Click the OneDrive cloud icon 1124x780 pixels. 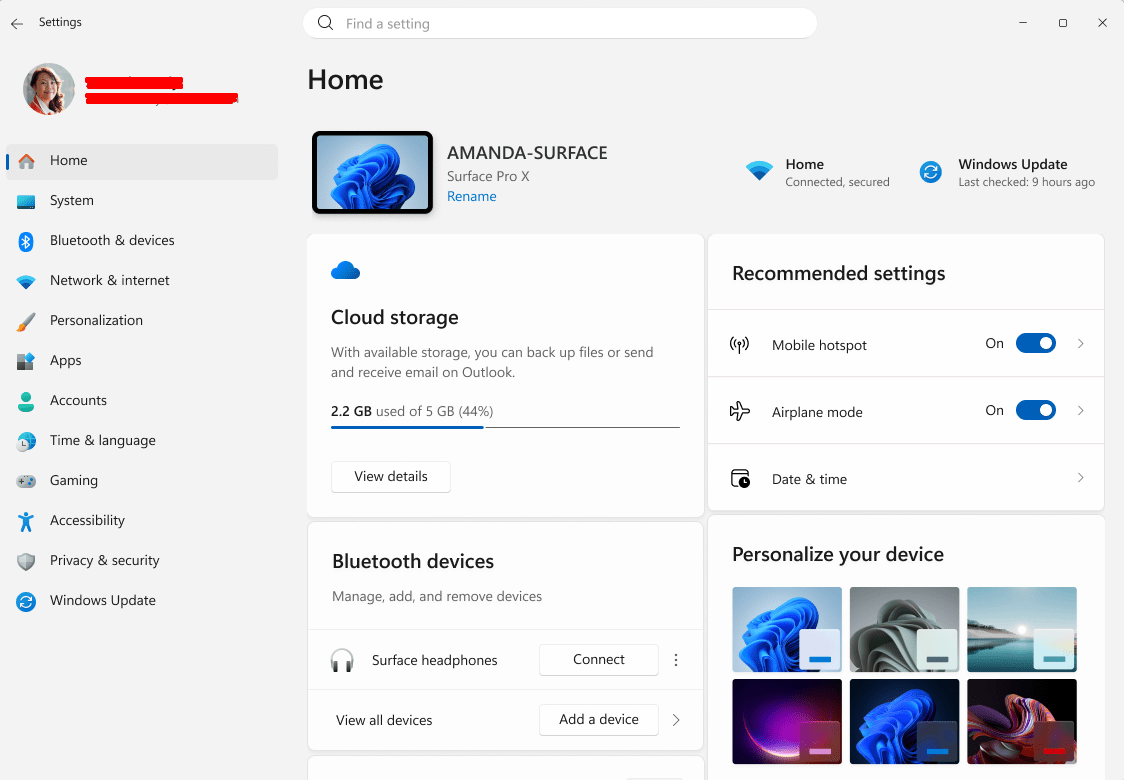(x=346, y=270)
